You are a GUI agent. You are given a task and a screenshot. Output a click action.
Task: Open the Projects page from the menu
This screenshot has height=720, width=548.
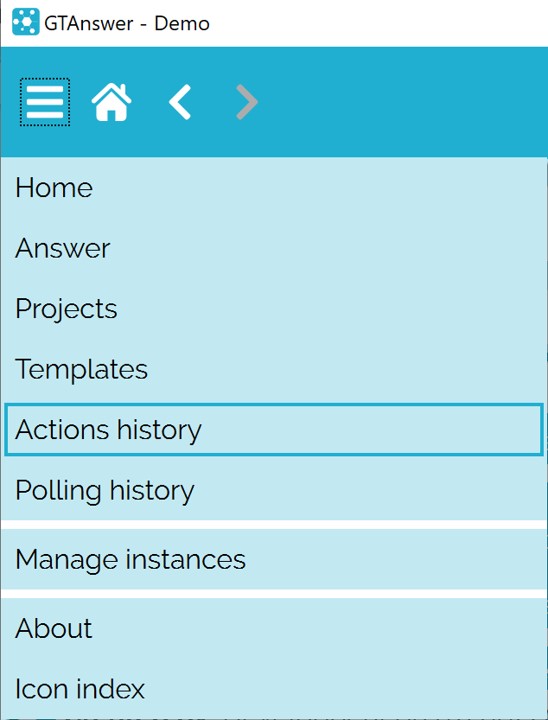274,309
